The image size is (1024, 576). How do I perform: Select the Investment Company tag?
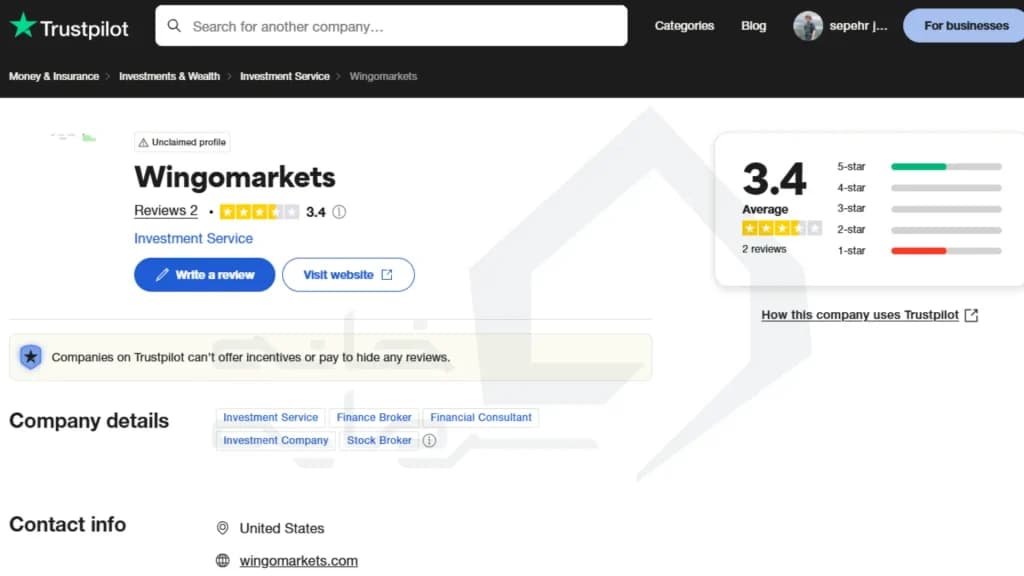276,440
